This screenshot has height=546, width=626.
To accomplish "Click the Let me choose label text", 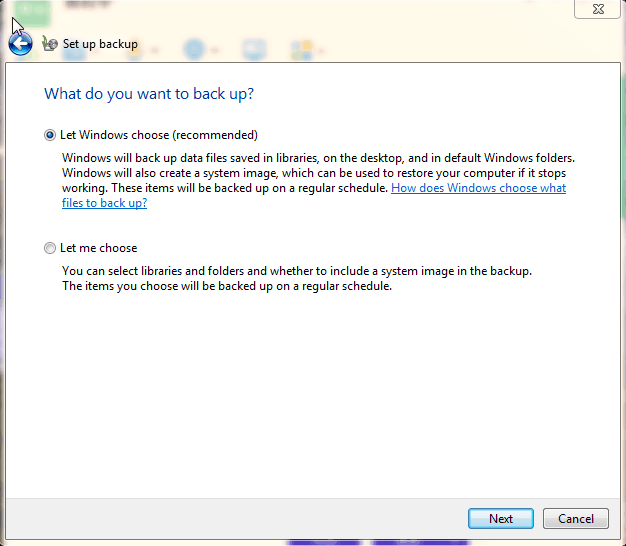I will [99, 248].
